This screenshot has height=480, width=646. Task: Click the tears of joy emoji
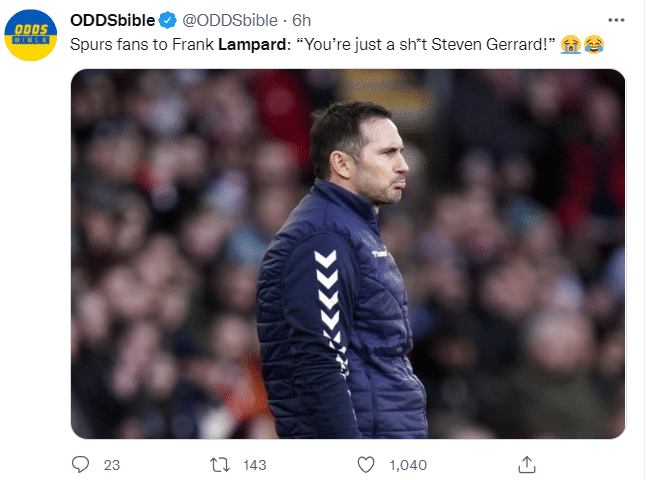594,43
